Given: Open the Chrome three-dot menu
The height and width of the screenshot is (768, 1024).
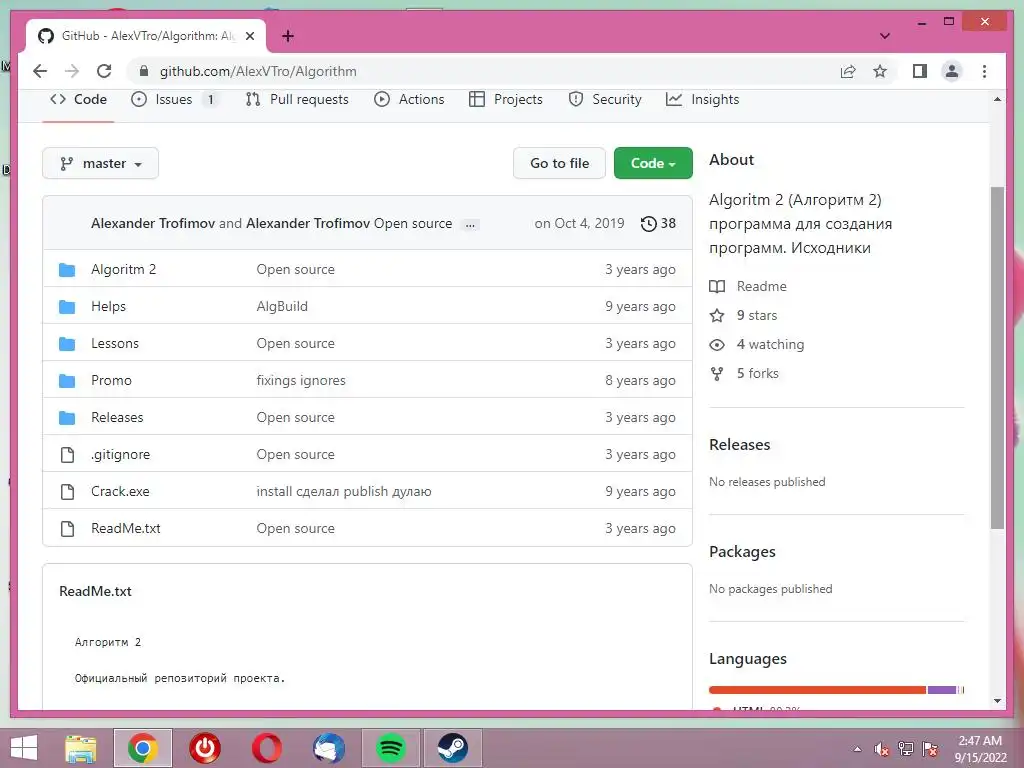Looking at the screenshot, I should coord(984,71).
